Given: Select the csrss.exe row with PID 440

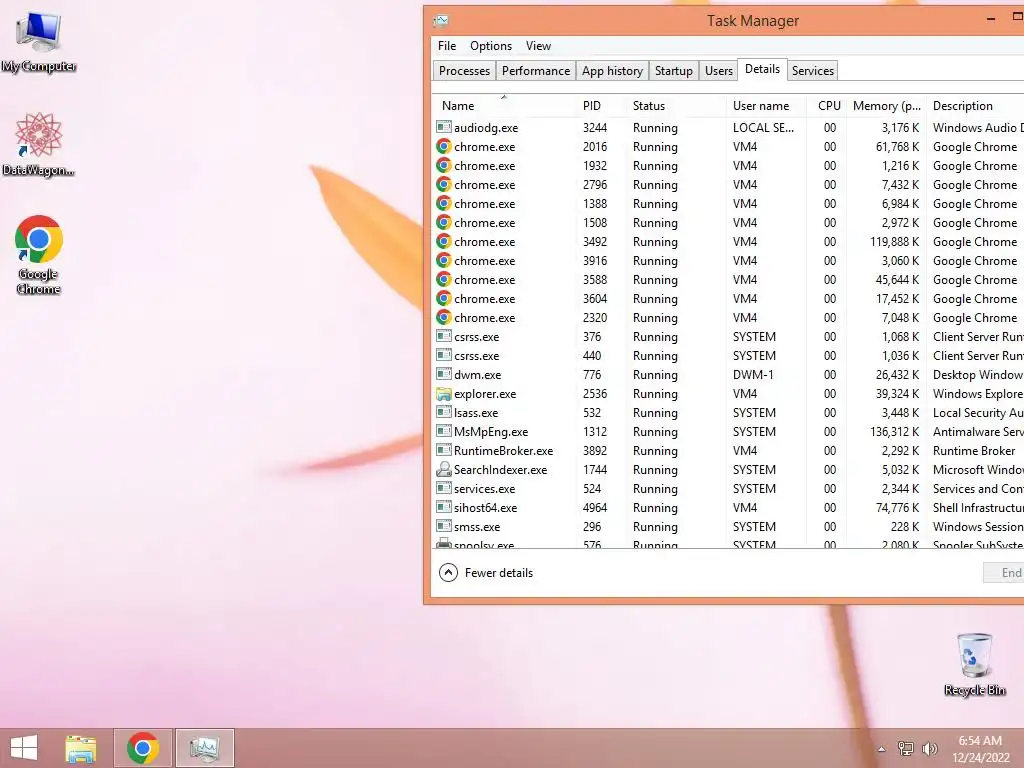Looking at the screenshot, I should [728, 355].
